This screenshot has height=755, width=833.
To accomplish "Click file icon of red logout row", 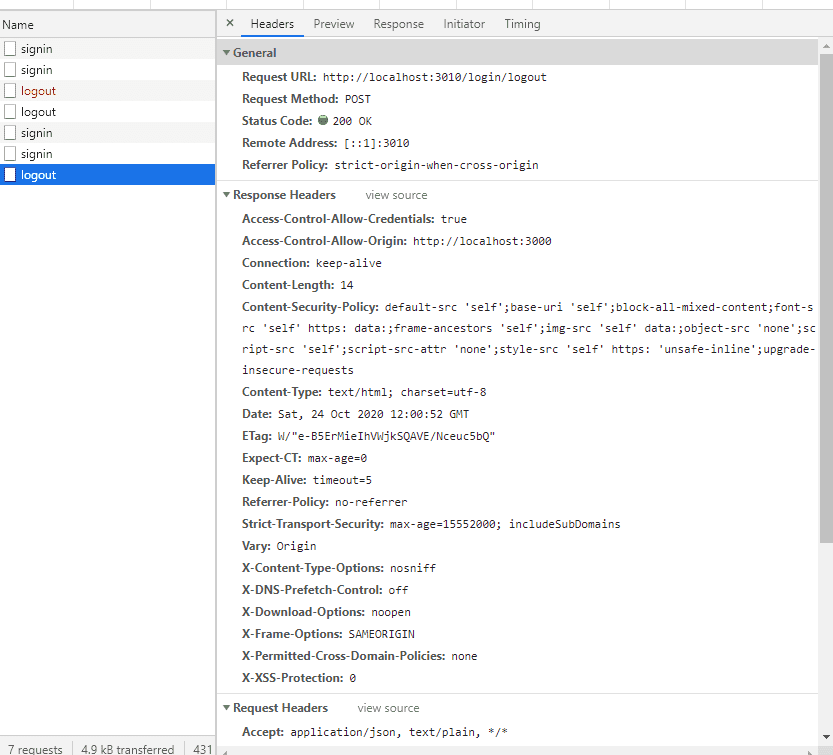I will point(10,91).
